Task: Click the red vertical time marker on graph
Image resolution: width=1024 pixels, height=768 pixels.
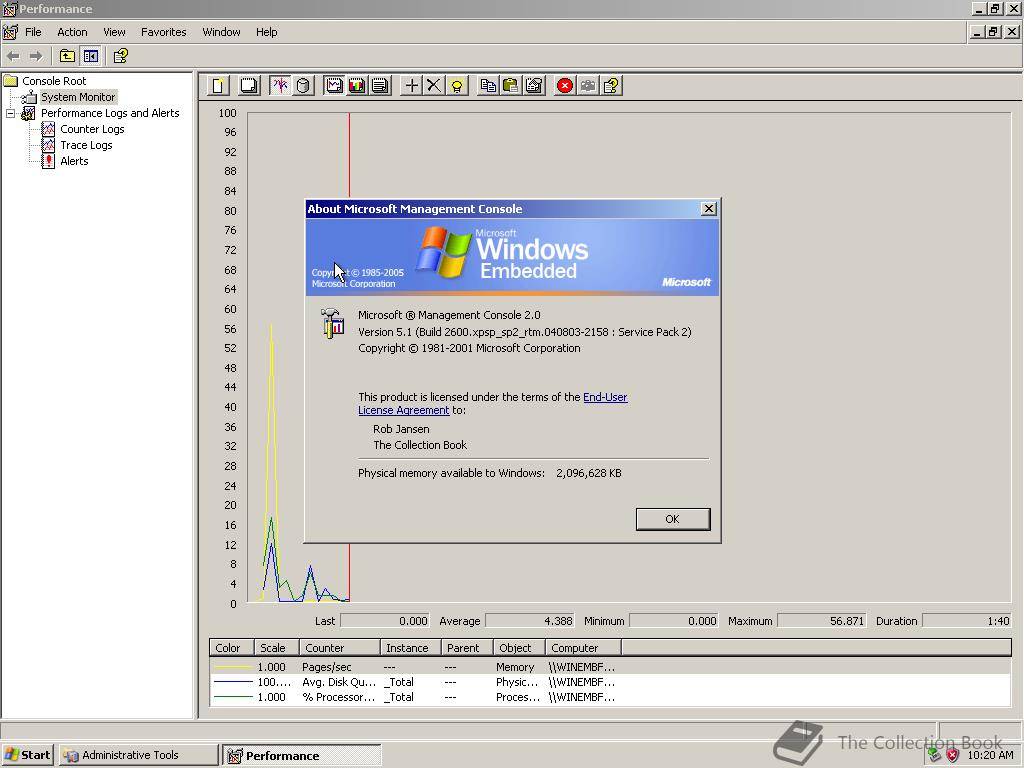Action: pos(349,155)
